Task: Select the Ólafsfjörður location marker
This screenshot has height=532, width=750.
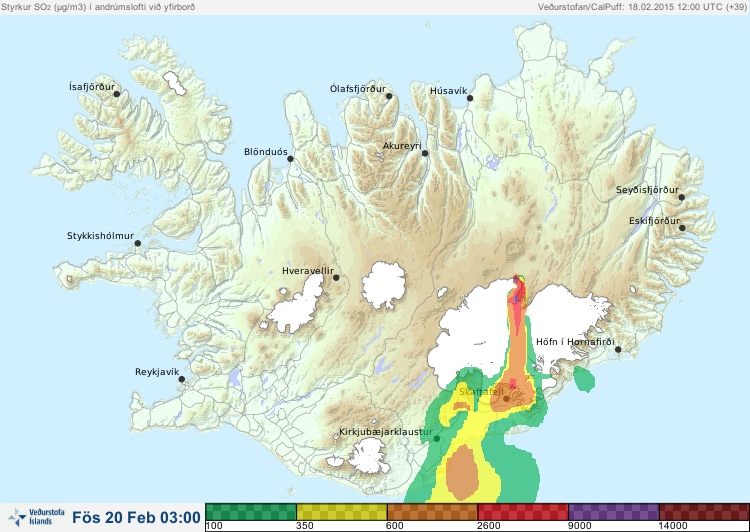Action: tap(389, 96)
